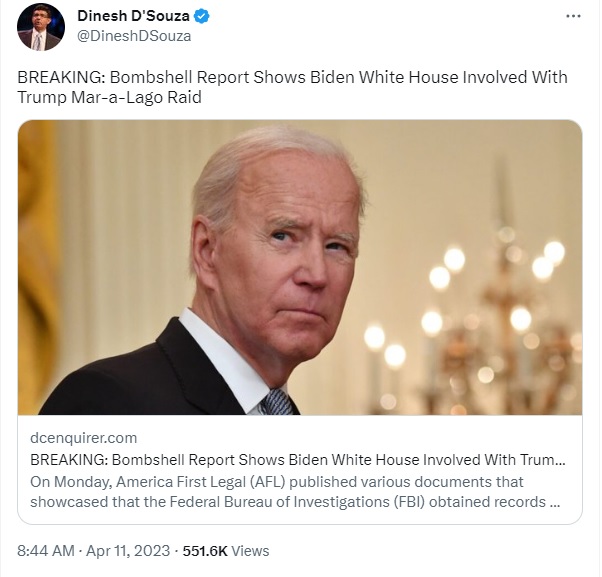Click the description line mentioning FBI obtained records
Viewport: 602px width, 577px height.
(295, 502)
